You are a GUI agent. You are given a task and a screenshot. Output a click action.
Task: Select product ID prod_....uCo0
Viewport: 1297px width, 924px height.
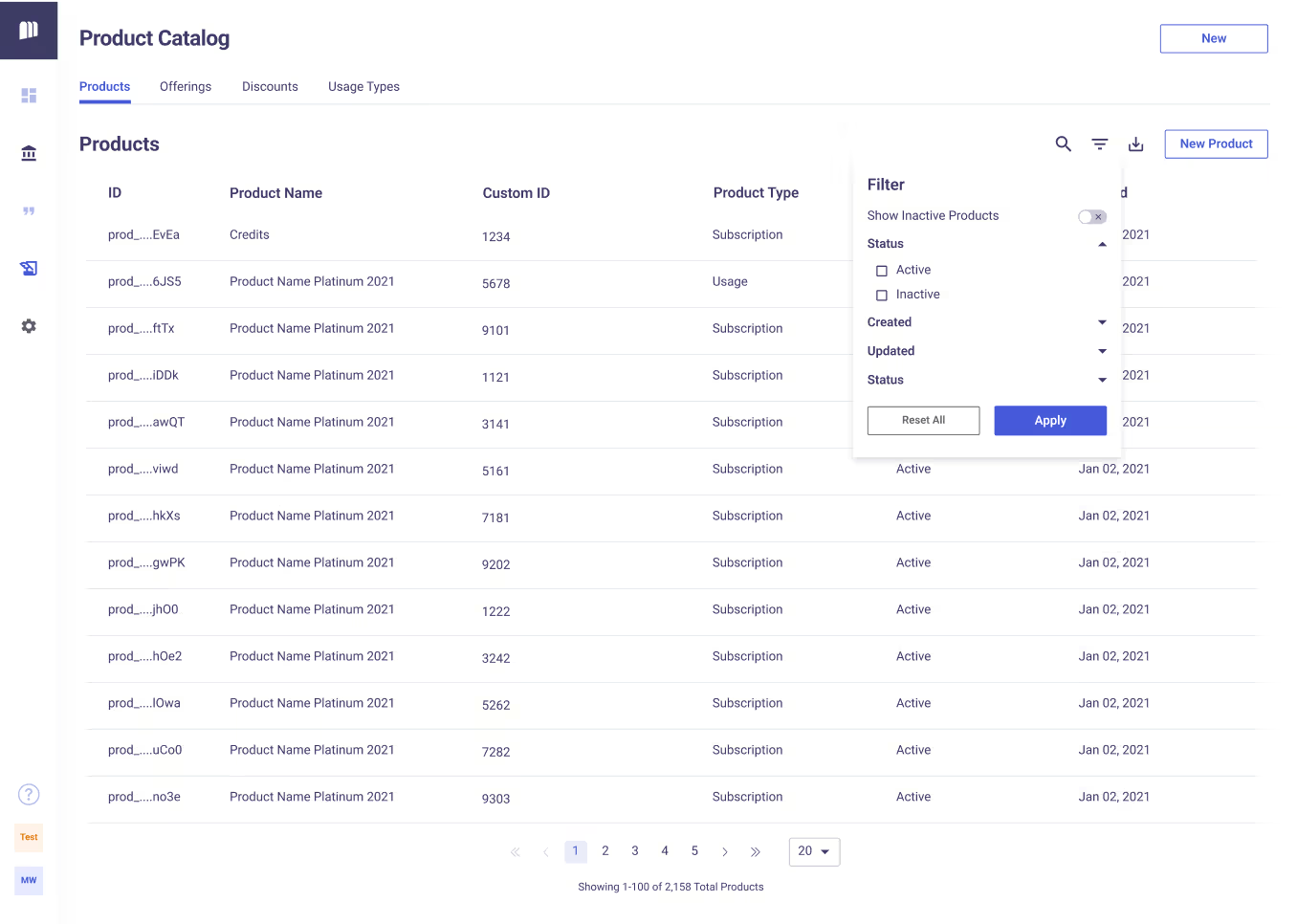[x=145, y=751]
